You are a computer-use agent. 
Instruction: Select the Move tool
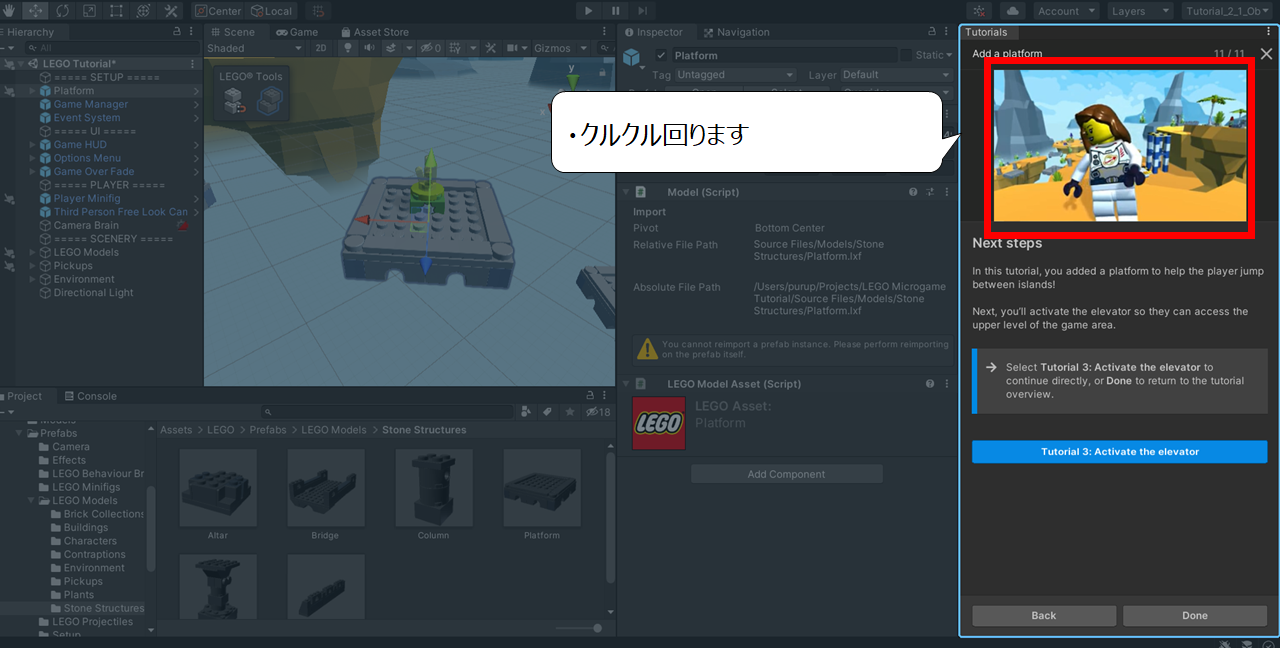(36, 11)
